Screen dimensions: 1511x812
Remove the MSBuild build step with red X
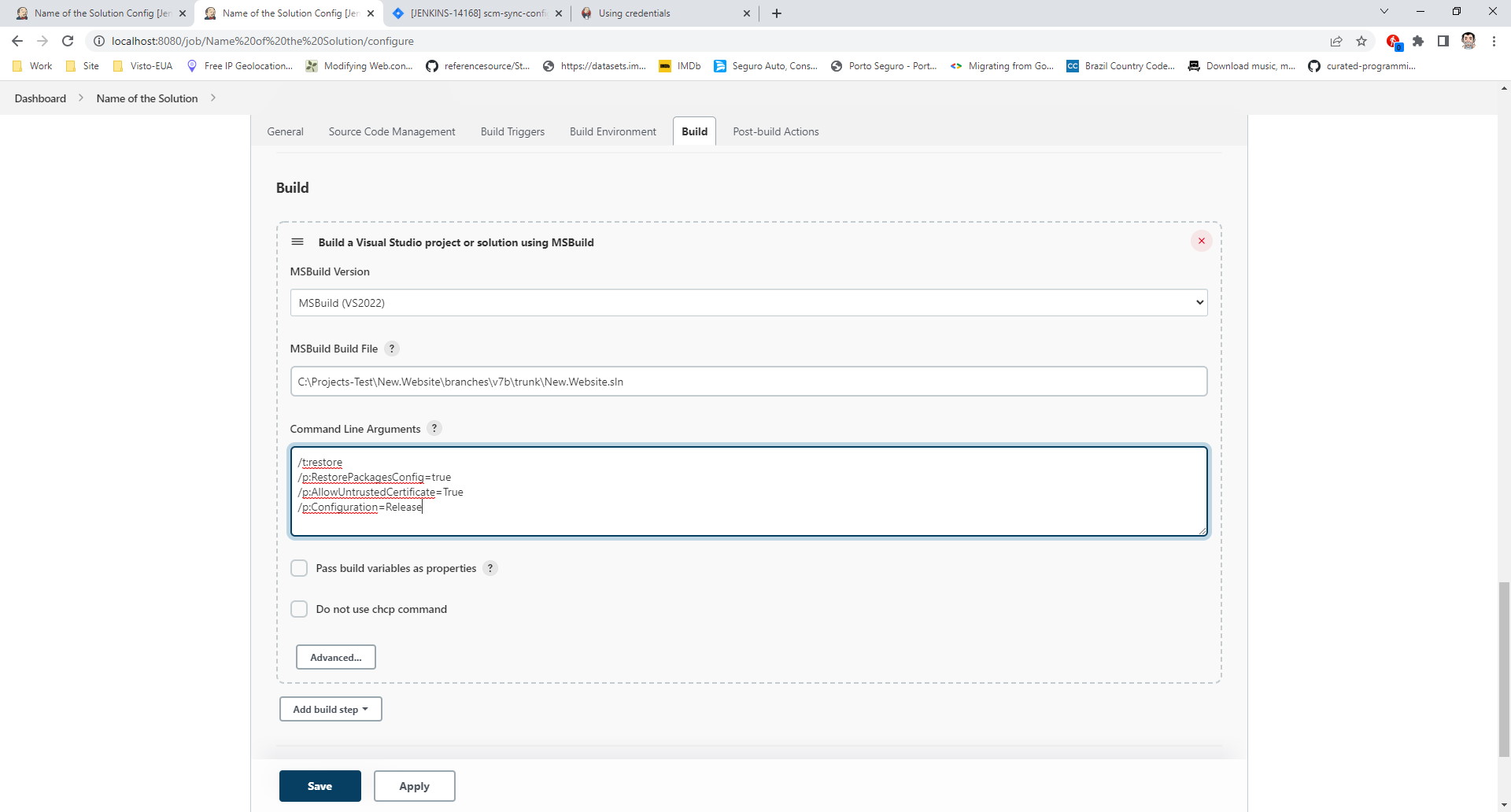pyautogui.click(x=1201, y=242)
